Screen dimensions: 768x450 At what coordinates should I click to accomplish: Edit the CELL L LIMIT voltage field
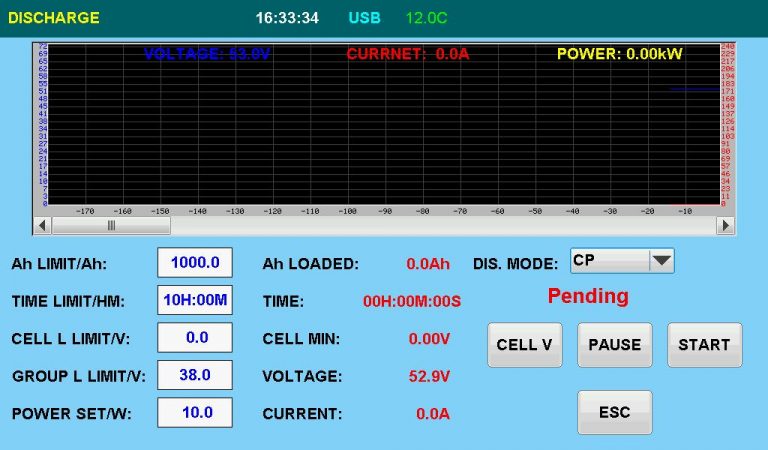click(195, 338)
